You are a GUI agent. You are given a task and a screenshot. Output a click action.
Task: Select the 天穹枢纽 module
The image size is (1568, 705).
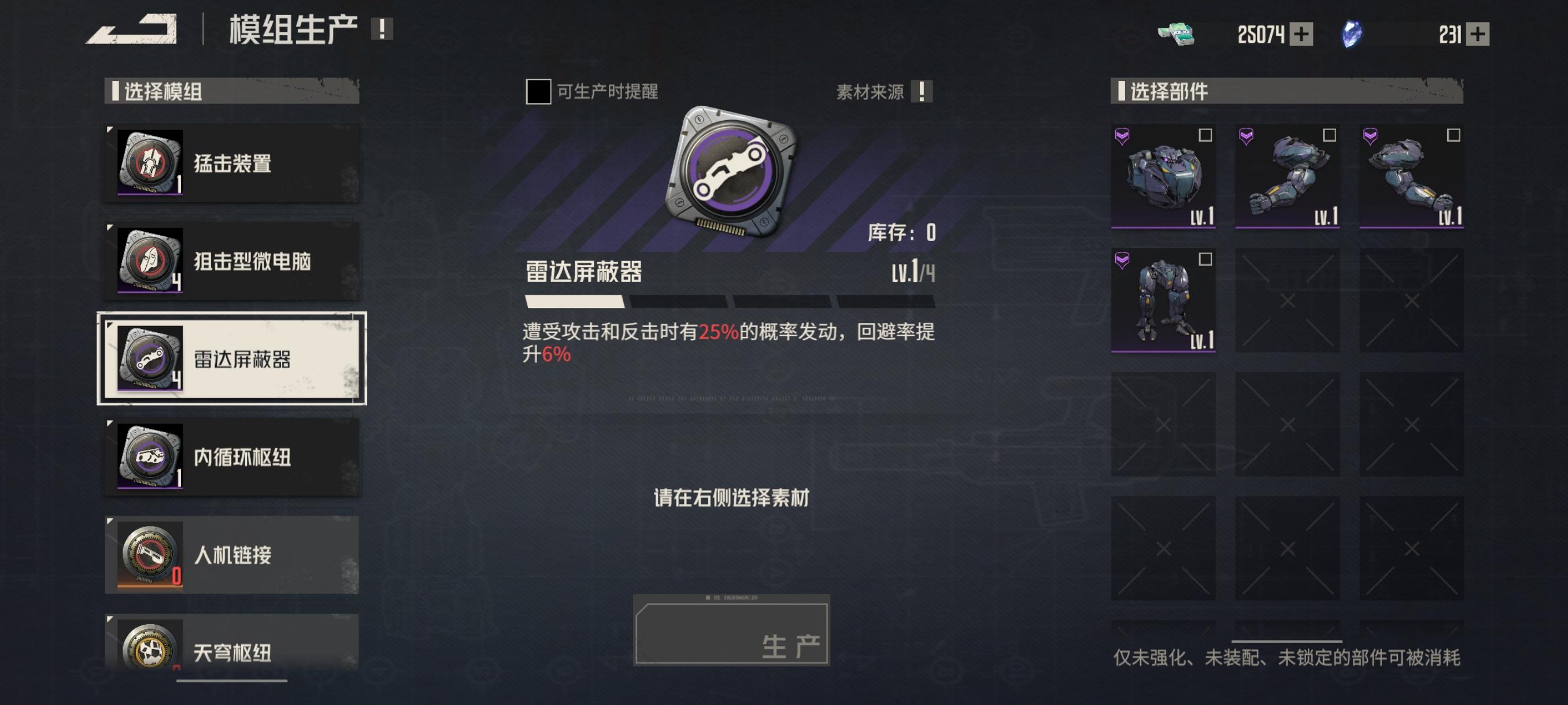click(x=232, y=644)
